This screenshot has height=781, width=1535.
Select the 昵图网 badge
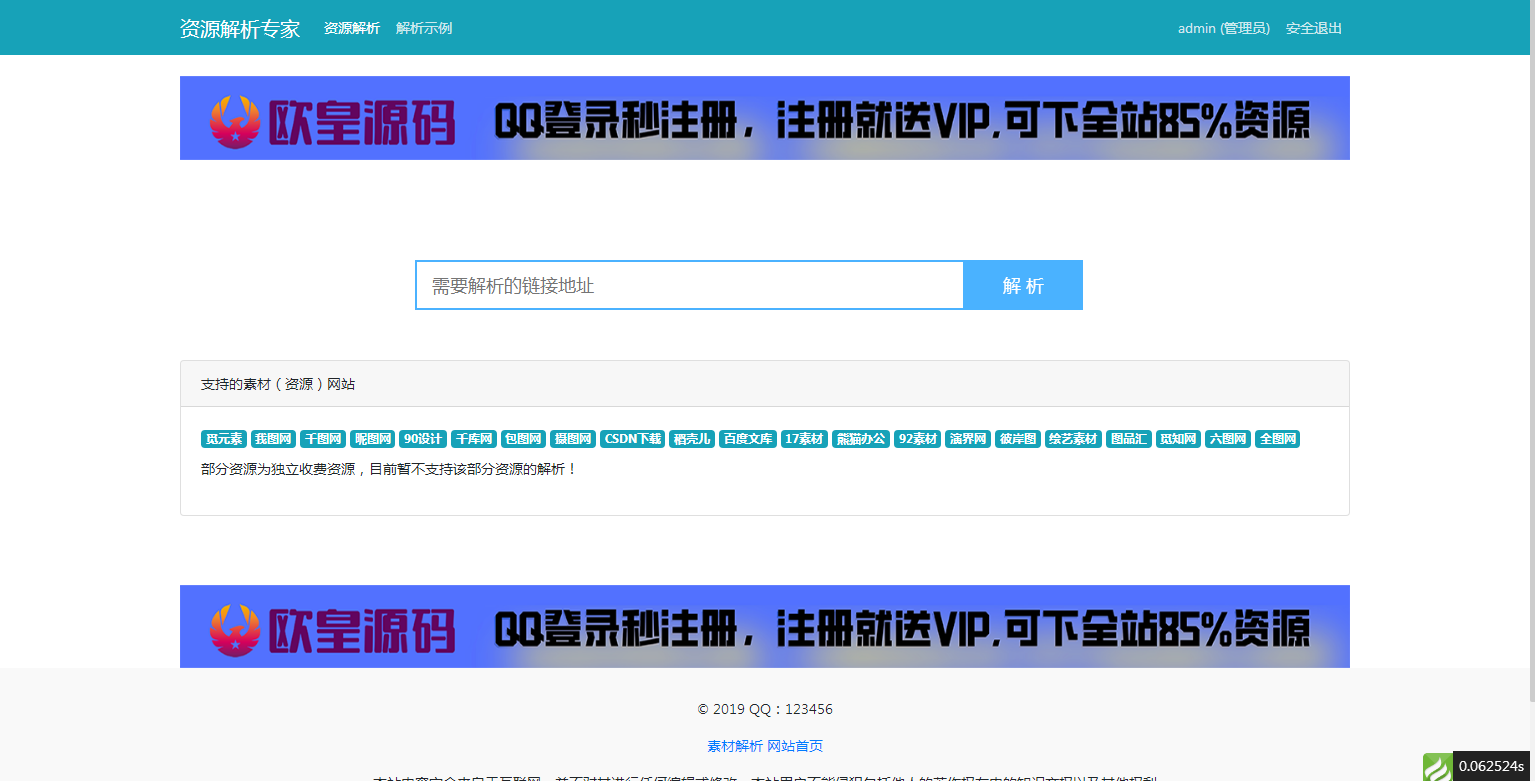pyautogui.click(x=371, y=438)
